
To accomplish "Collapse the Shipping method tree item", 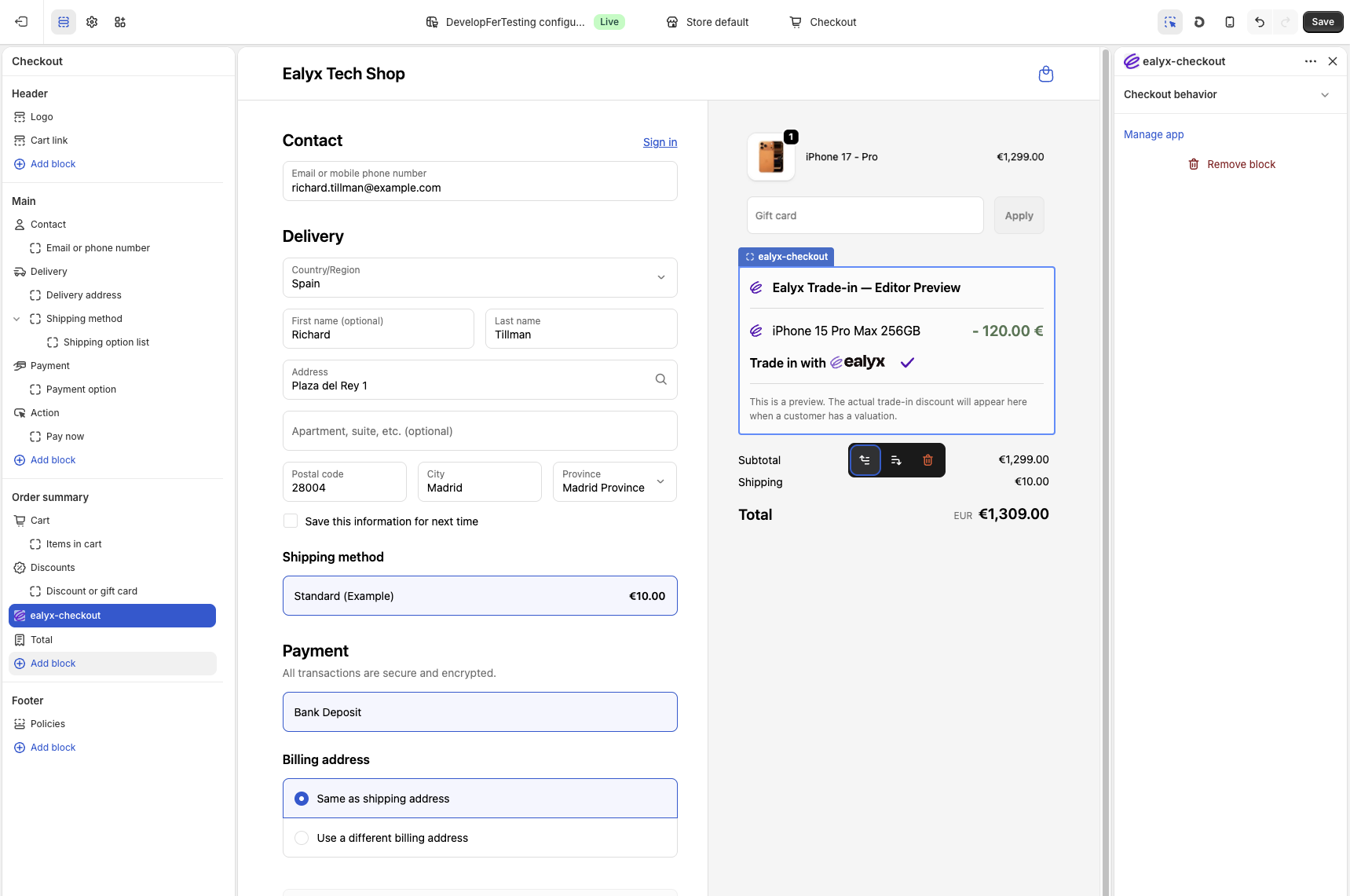I will pyautogui.click(x=16, y=319).
